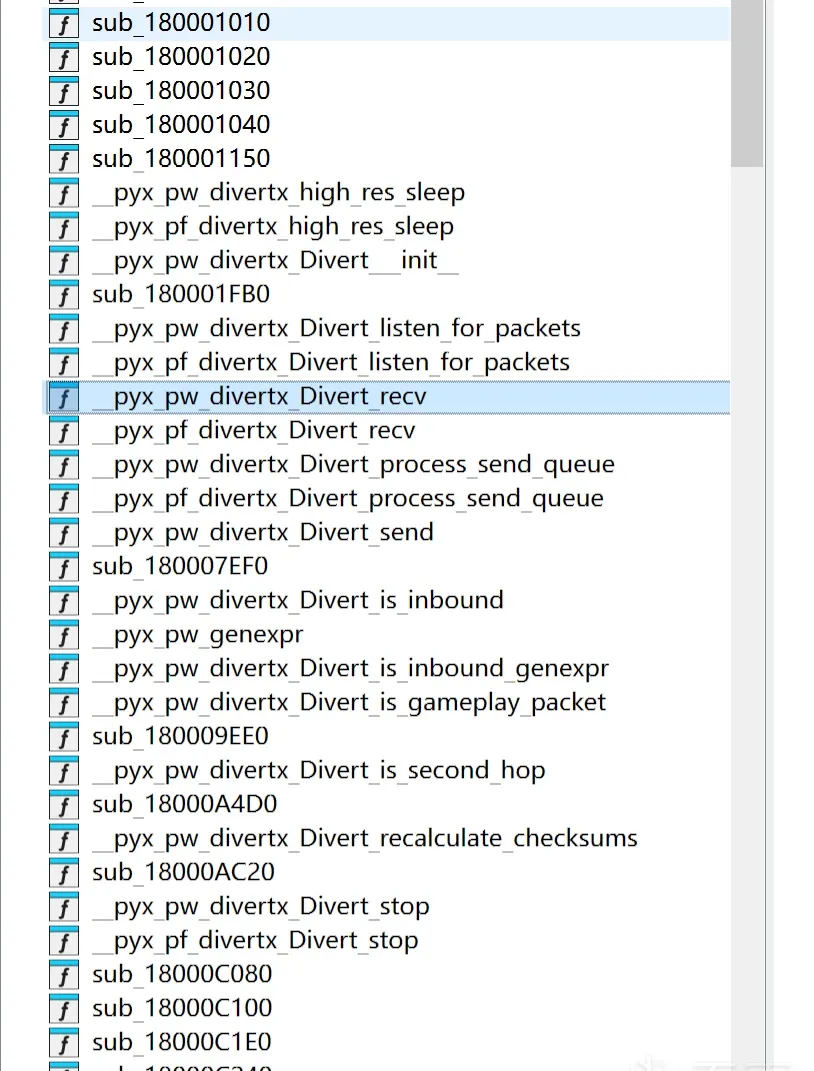This screenshot has width=814, height=1071.
Task: Select __pyx_pf_divertx_Divert_recv function name
Action: pos(254,430)
